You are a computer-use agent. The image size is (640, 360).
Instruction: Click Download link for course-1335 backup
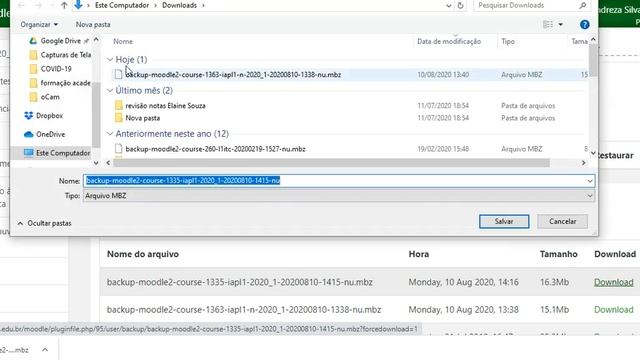(613, 282)
